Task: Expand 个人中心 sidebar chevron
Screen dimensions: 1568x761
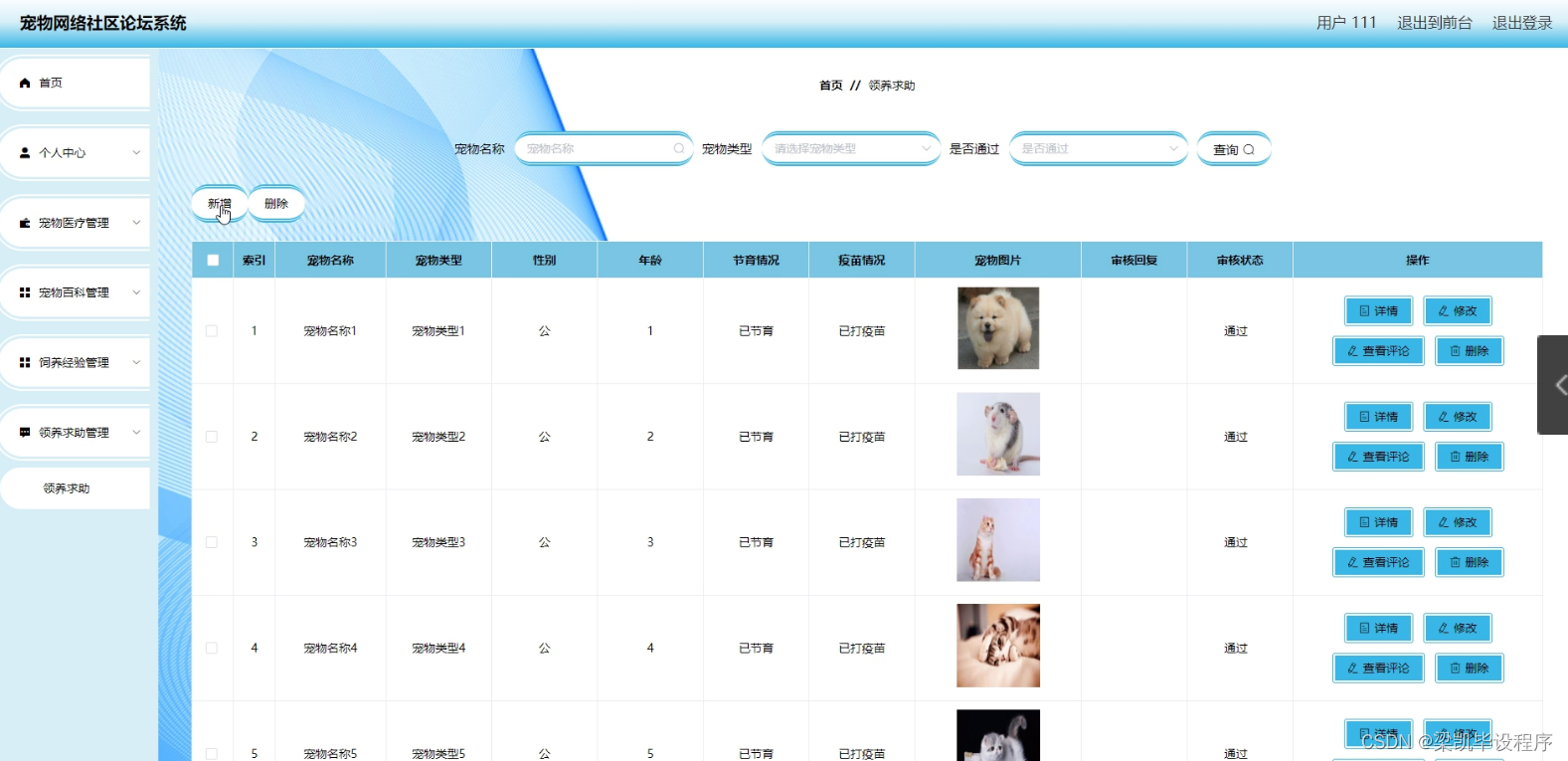Action: tap(136, 153)
